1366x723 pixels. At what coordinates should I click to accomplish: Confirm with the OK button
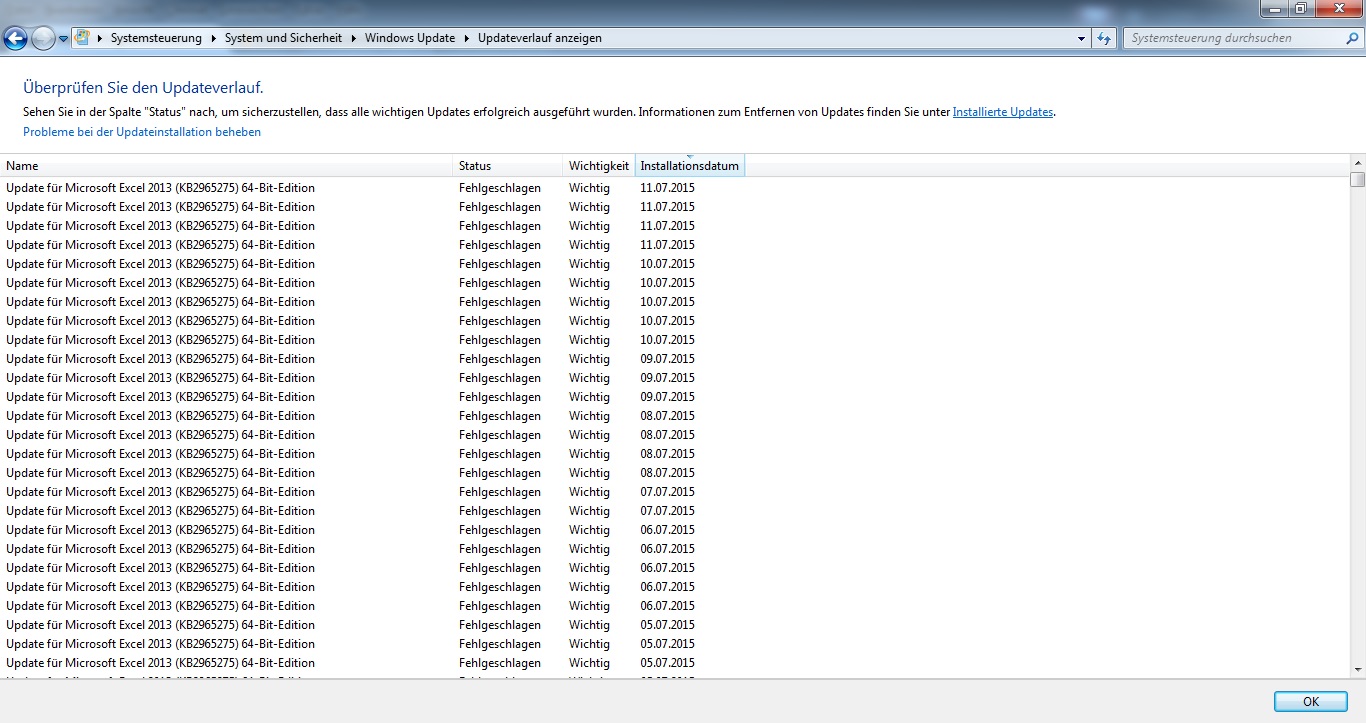1311,701
